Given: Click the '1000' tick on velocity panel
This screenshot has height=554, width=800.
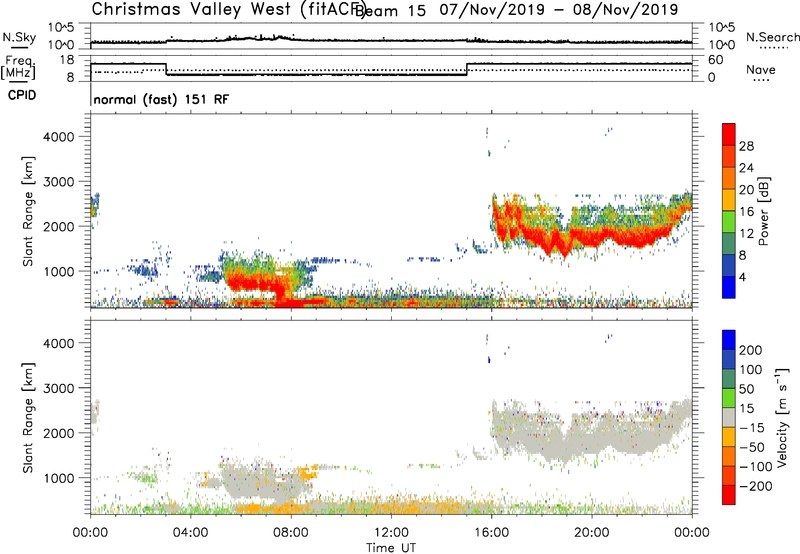Looking at the screenshot, I should point(59,478).
